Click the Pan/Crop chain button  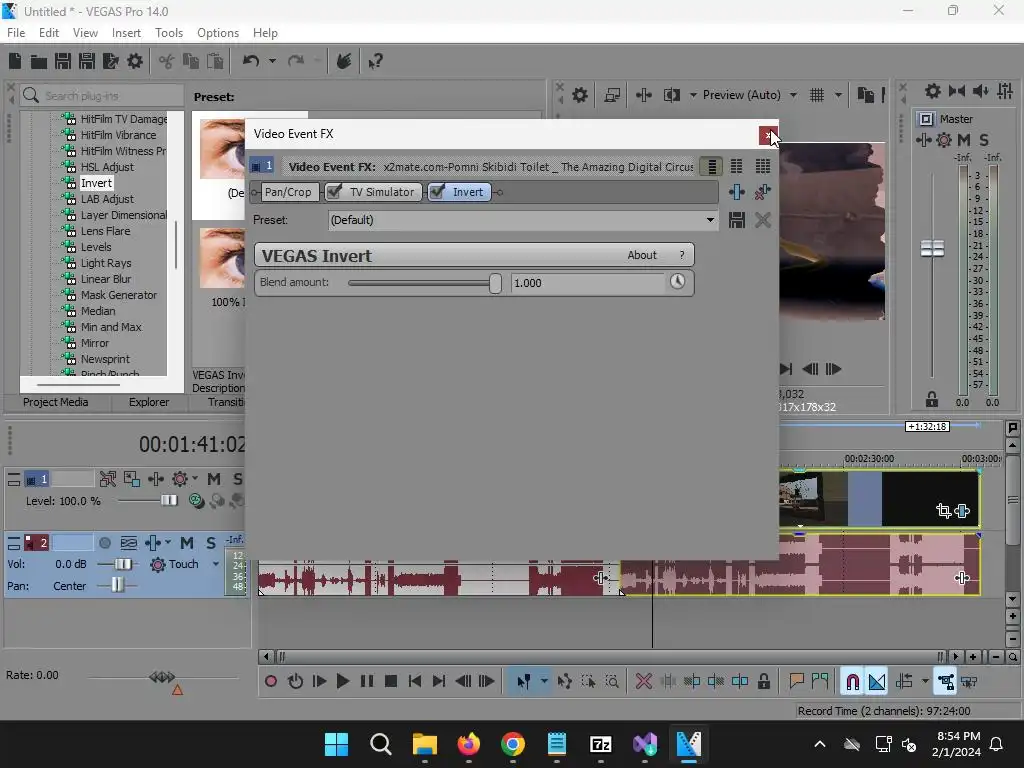288,192
